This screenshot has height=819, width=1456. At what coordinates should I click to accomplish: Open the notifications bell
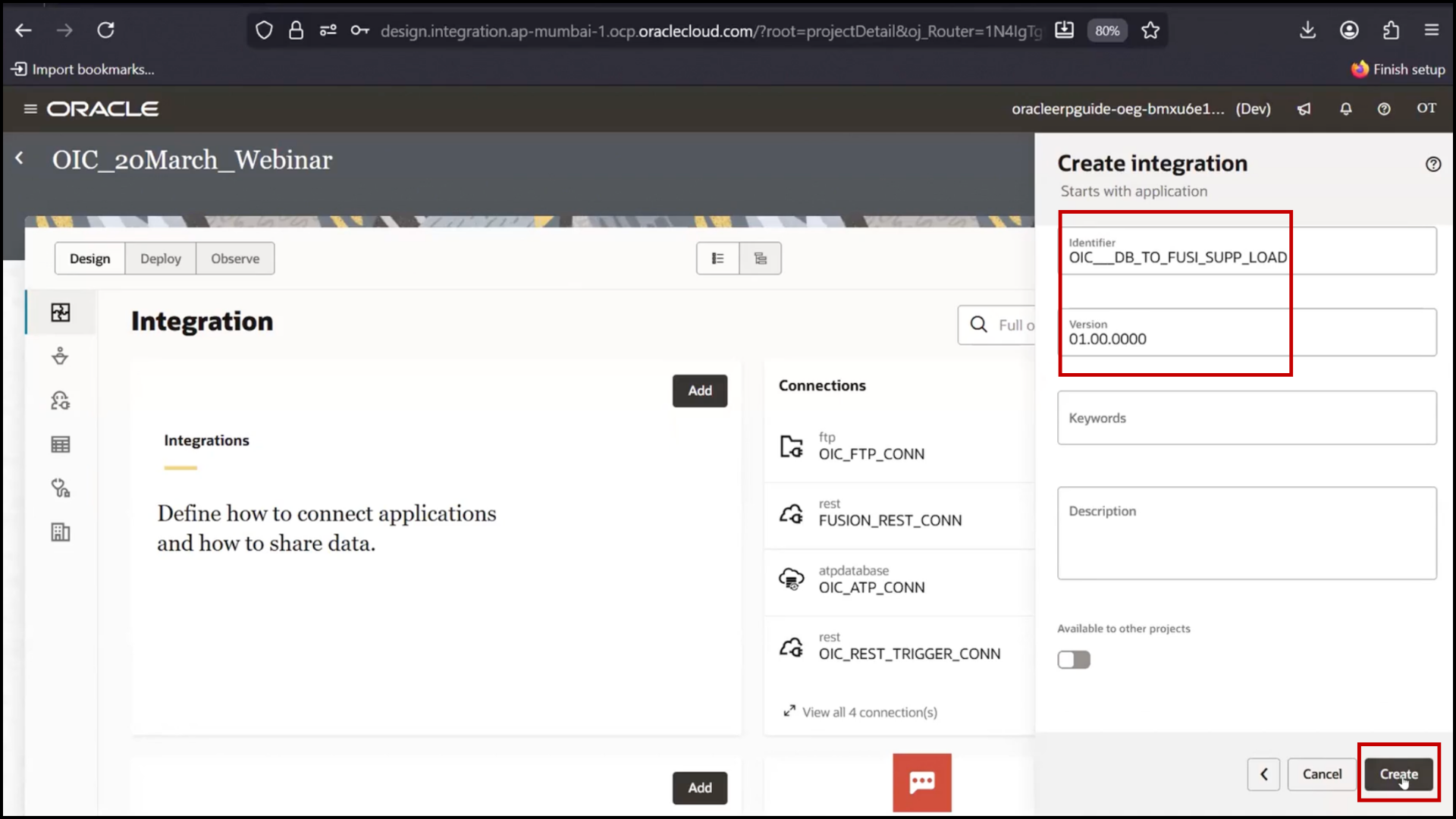click(x=1345, y=109)
